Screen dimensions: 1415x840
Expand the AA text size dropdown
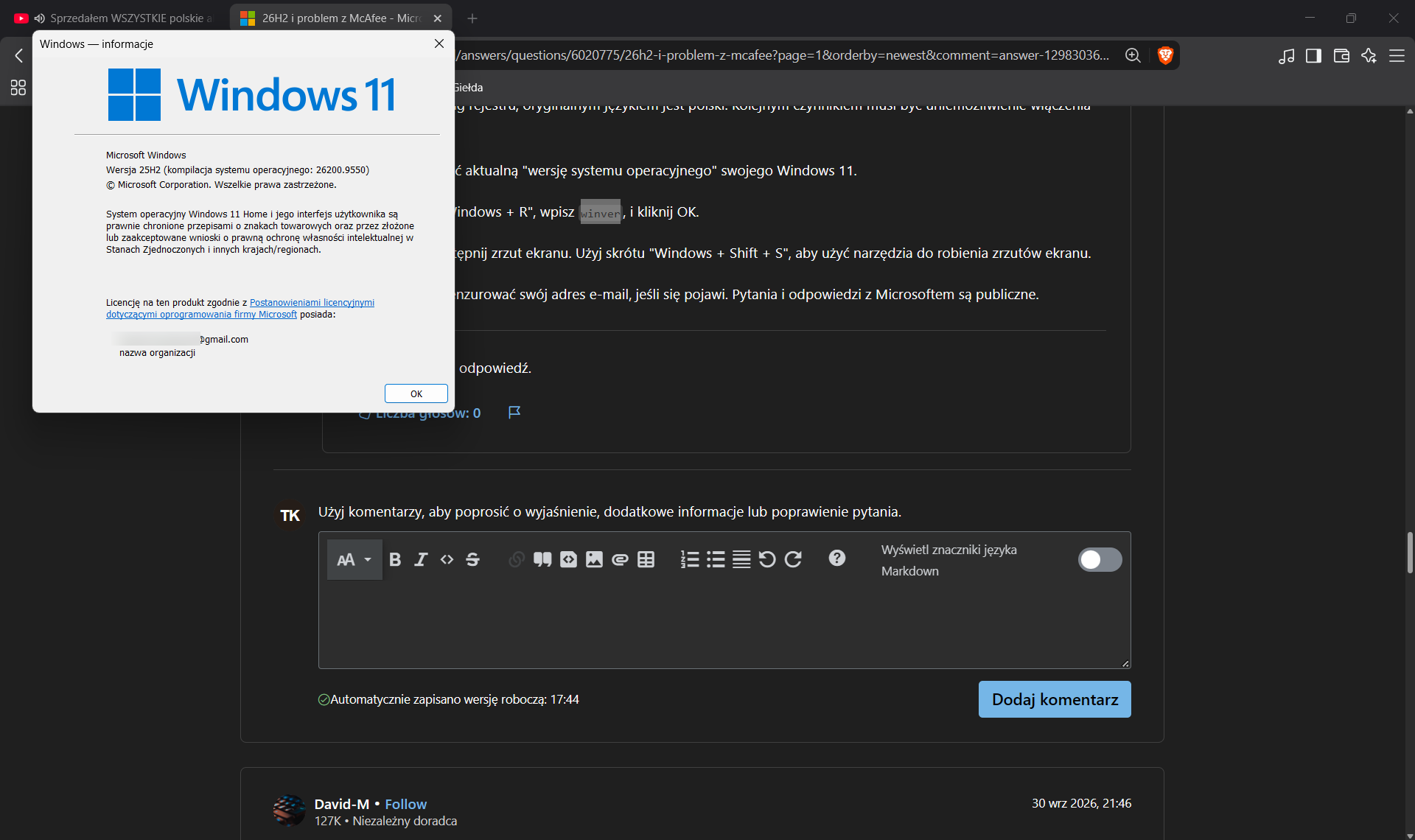(354, 560)
